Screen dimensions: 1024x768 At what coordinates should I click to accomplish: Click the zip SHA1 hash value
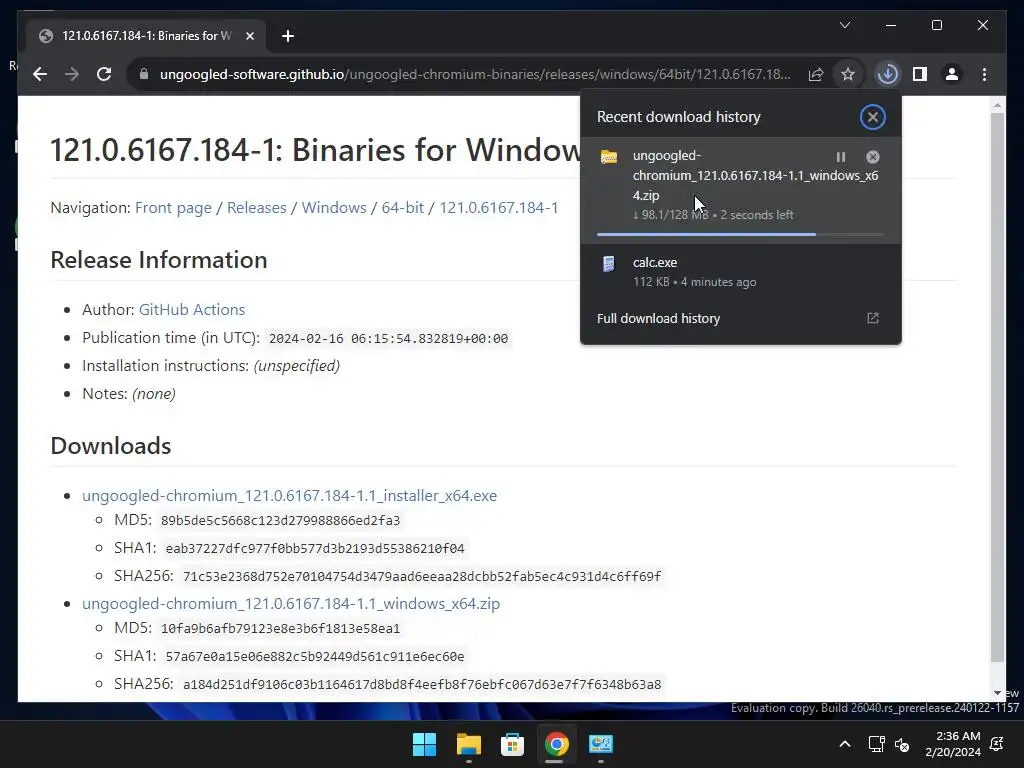tap(315, 656)
